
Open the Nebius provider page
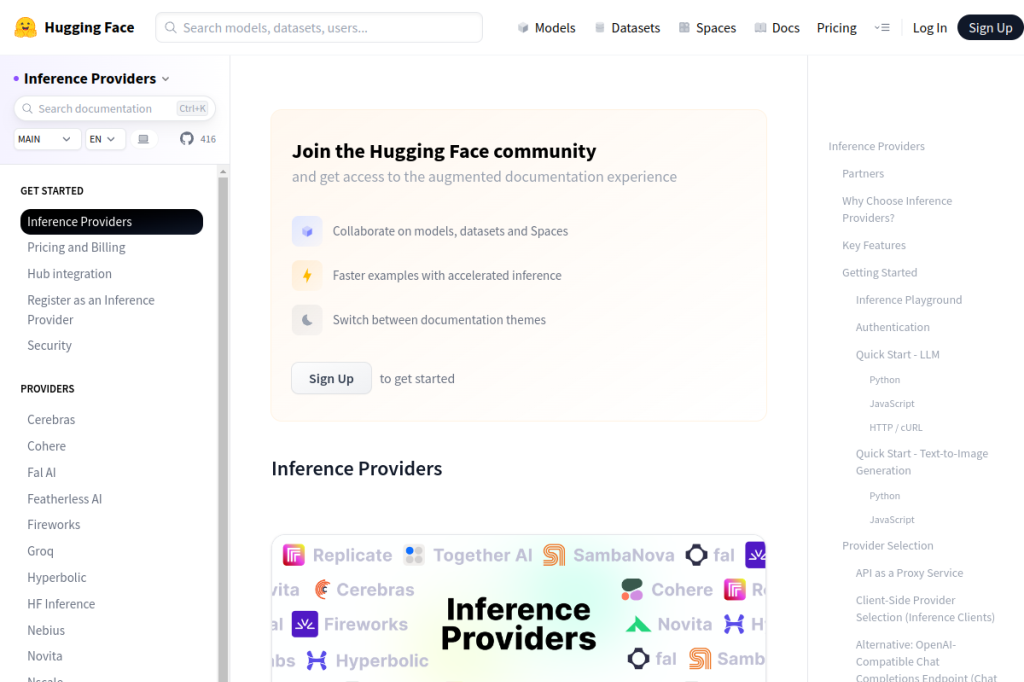coord(46,630)
